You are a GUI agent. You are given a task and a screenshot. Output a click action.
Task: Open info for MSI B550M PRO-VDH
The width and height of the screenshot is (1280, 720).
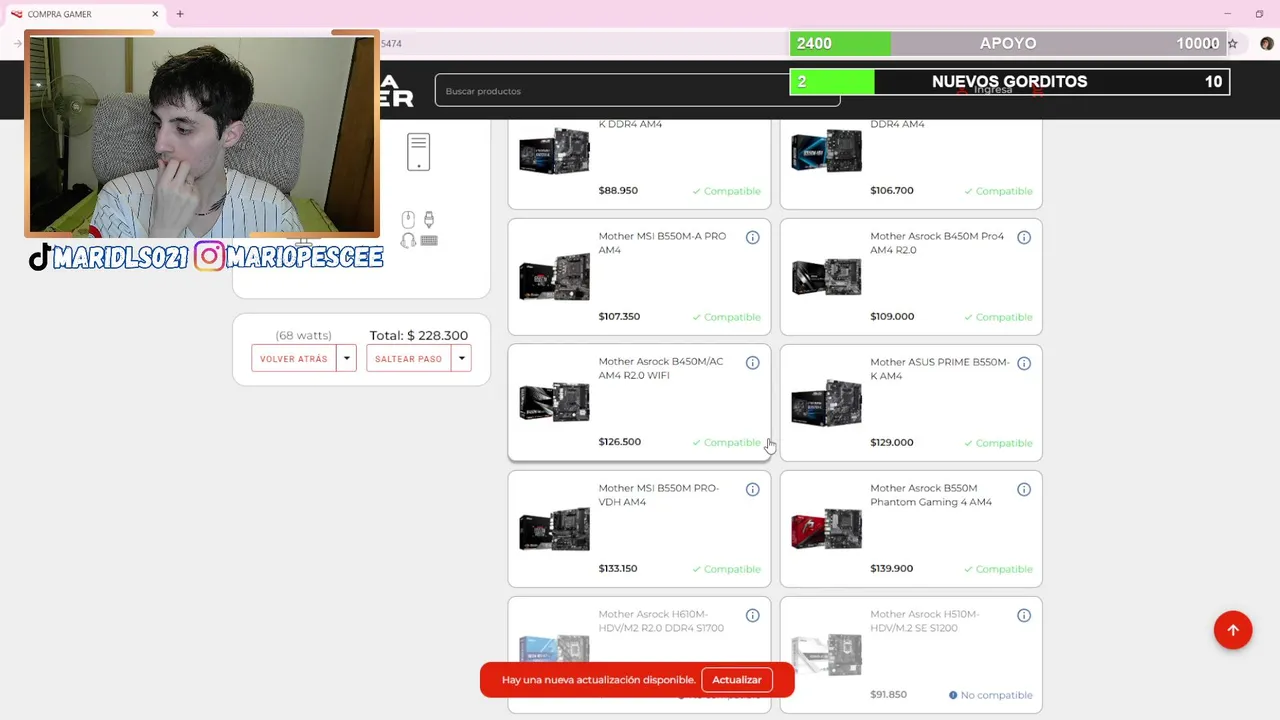752,489
